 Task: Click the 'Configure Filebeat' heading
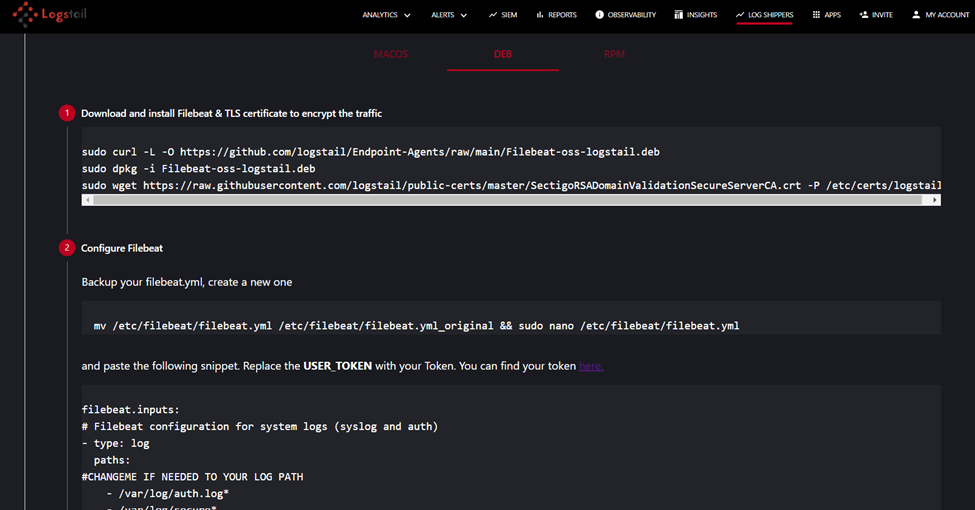tap(122, 248)
